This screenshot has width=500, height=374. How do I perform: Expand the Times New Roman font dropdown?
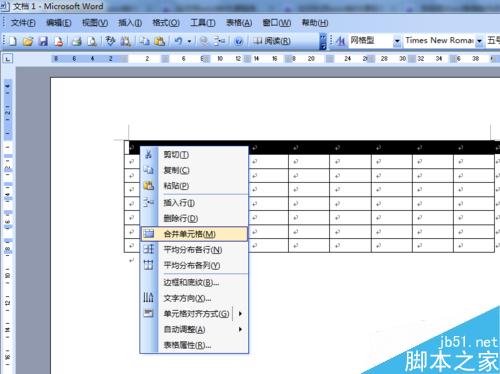479,41
